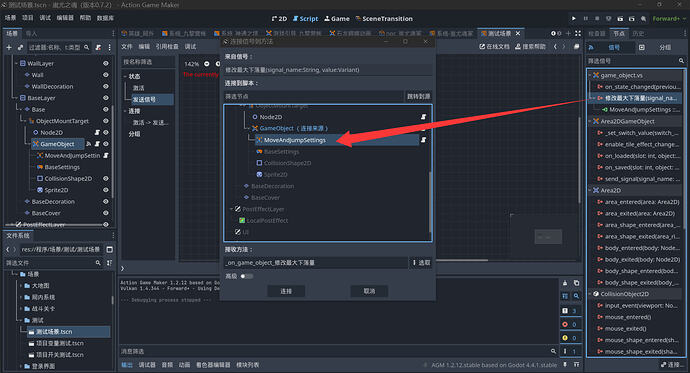Viewport: 690px width, 373px height.
Task: Go back in script navigation history
Action: click(555, 46)
